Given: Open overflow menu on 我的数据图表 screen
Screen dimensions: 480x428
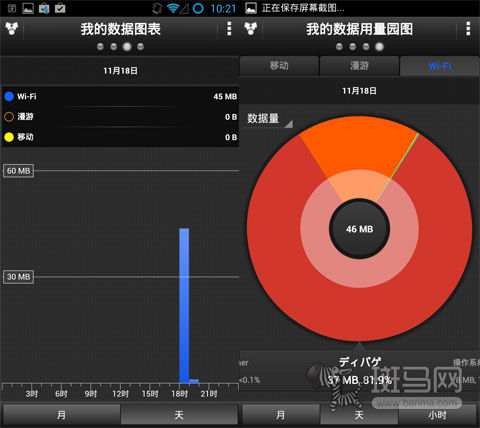Looking at the screenshot, I should (x=229, y=29).
